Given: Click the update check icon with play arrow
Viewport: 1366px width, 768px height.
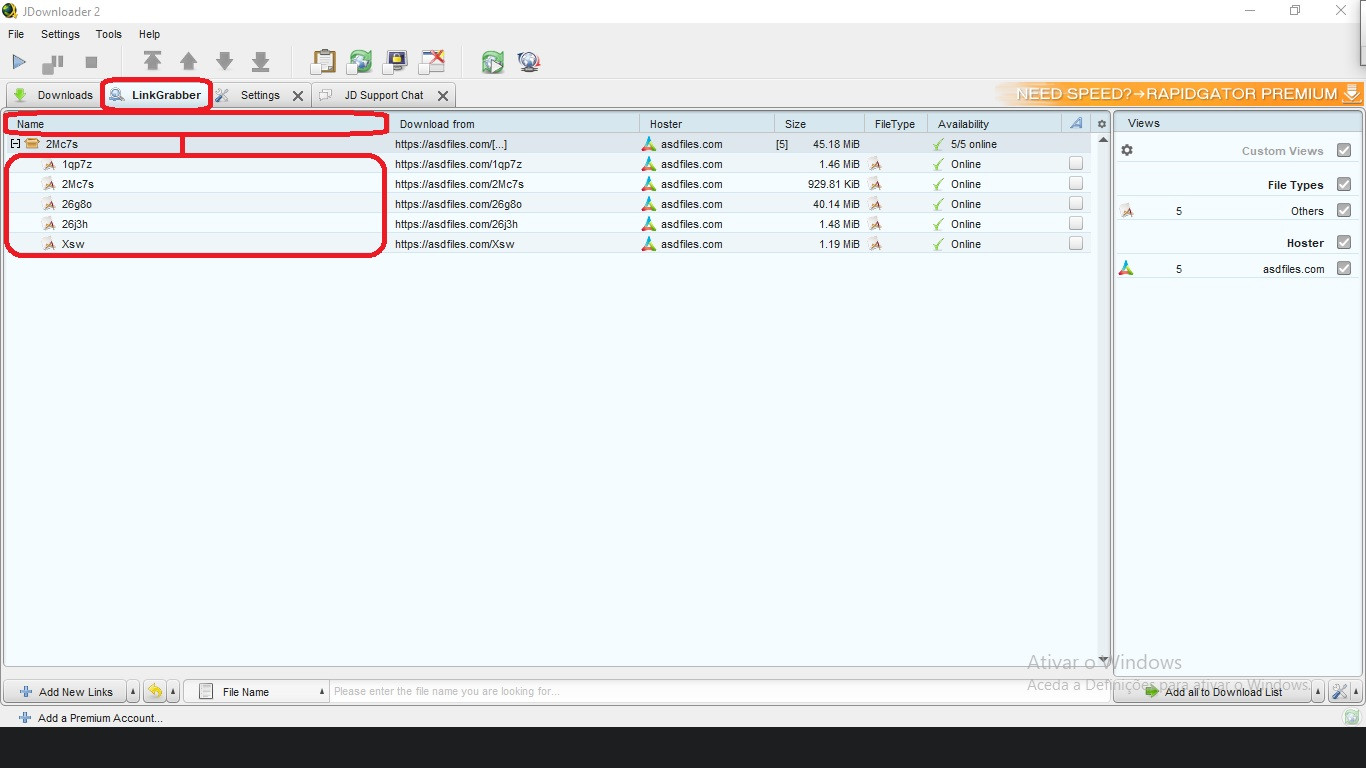Looking at the screenshot, I should [492, 62].
